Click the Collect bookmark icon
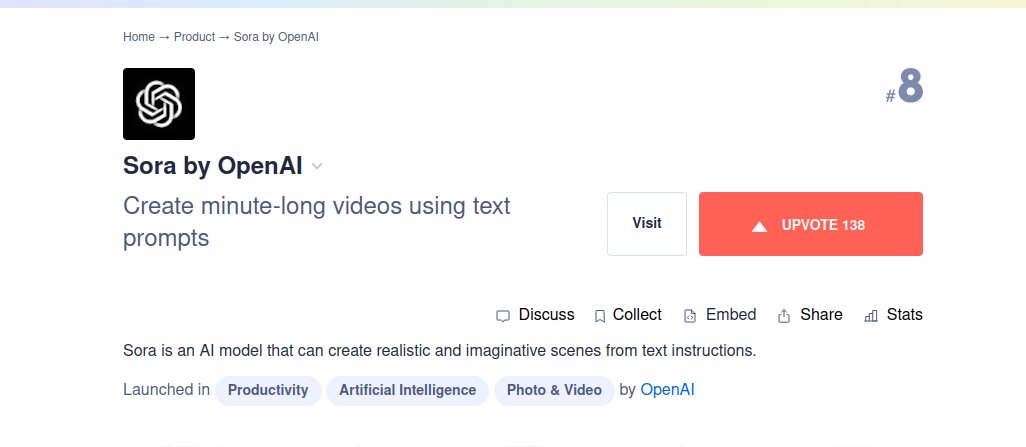 coord(600,316)
